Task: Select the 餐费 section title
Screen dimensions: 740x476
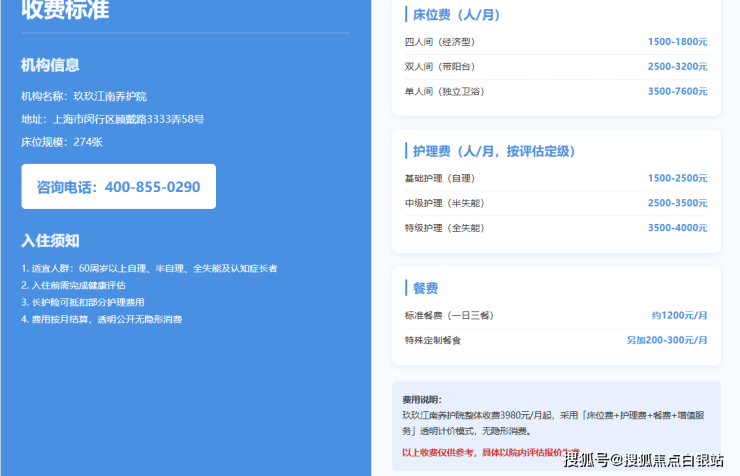Action: (425, 288)
